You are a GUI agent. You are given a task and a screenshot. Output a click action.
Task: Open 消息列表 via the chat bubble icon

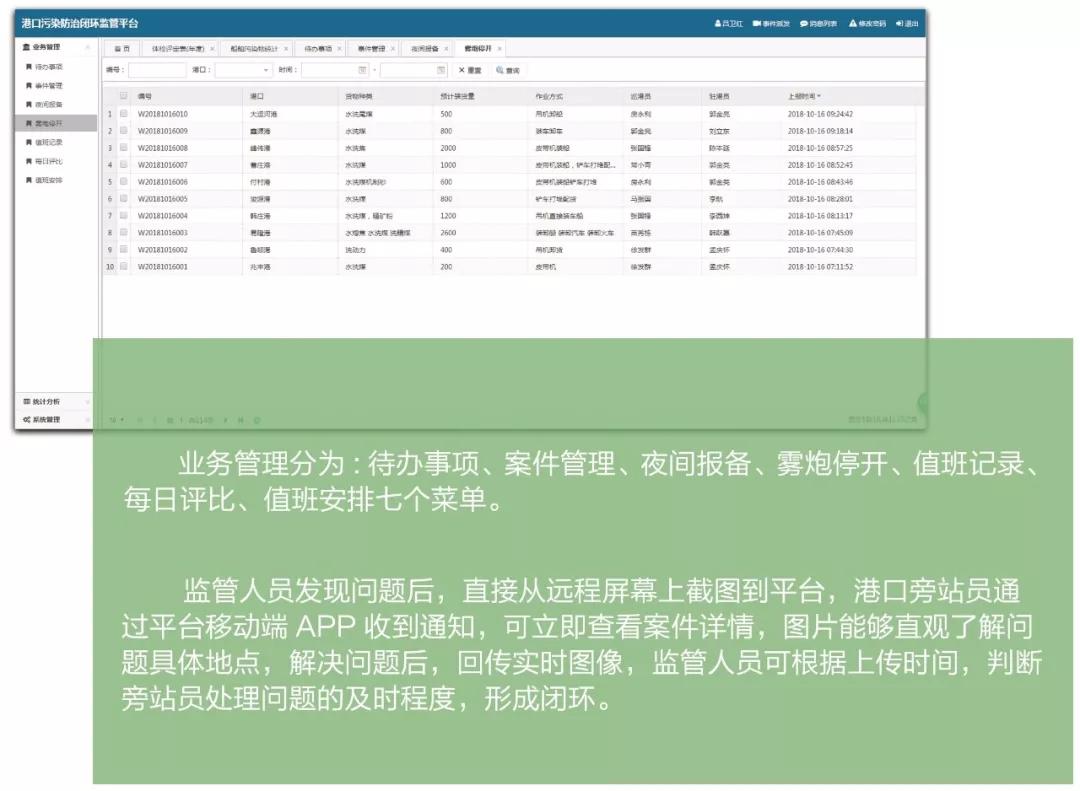point(803,23)
